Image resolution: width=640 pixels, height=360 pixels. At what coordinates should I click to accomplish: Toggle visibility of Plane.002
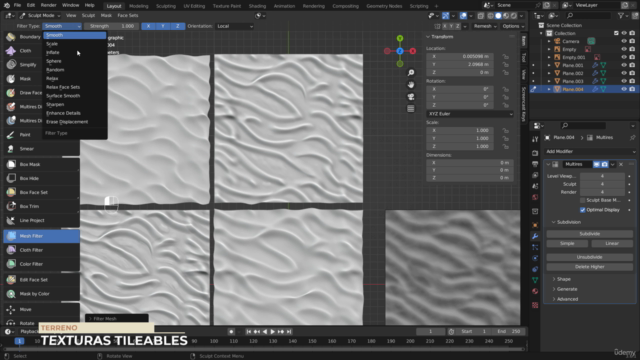coord(624,73)
